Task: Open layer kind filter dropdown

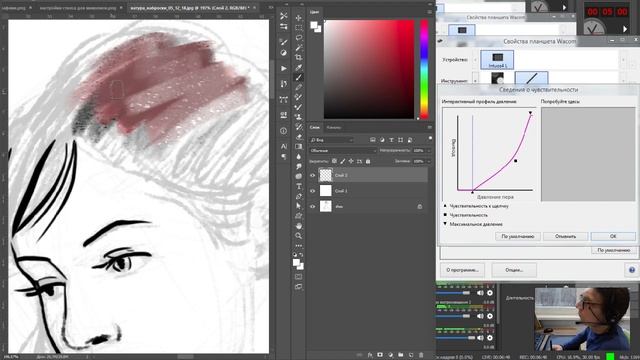Action: 331,140
